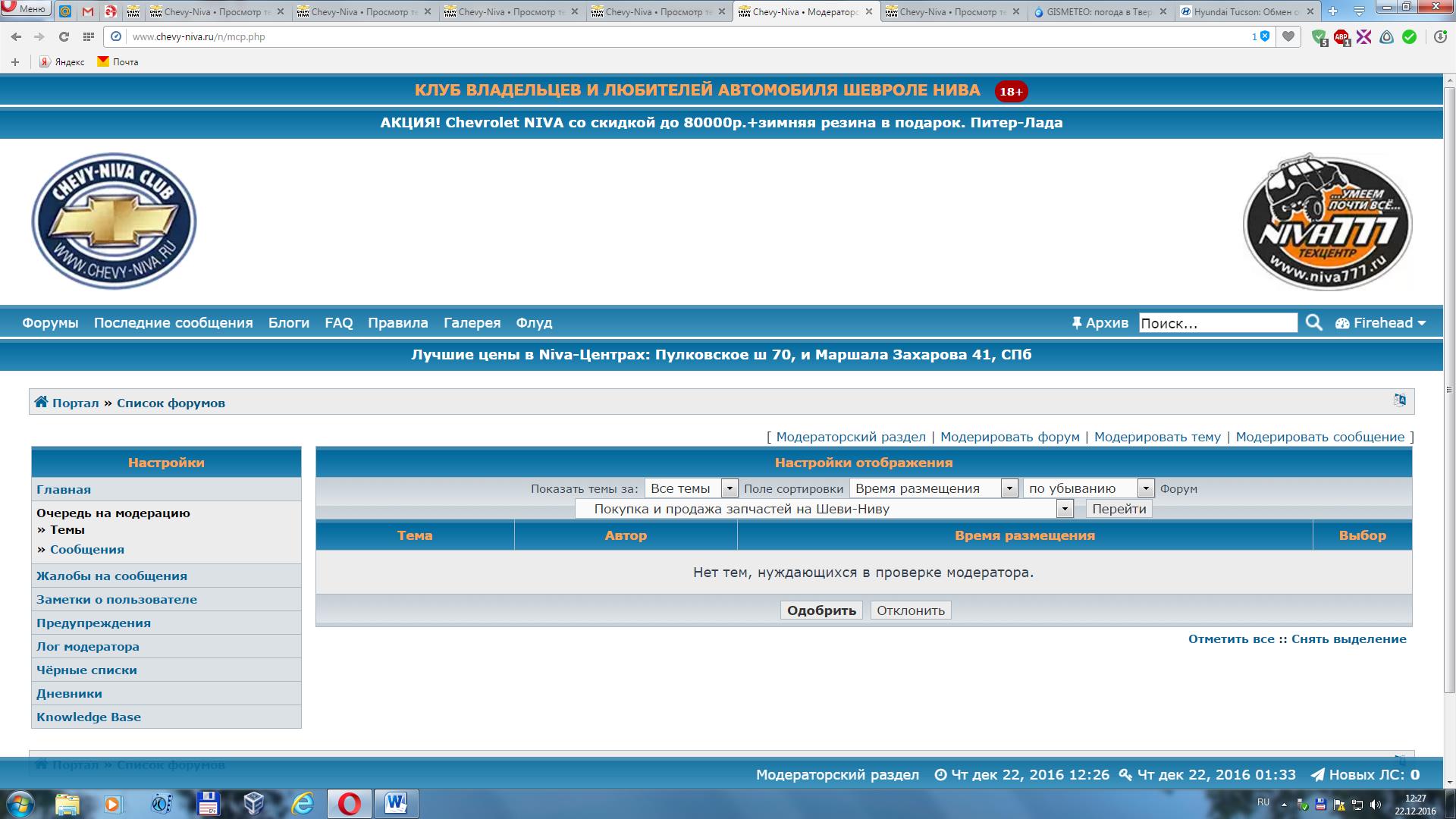Click the browser downloads icon
The height and width of the screenshot is (819, 1456).
[1439, 36]
